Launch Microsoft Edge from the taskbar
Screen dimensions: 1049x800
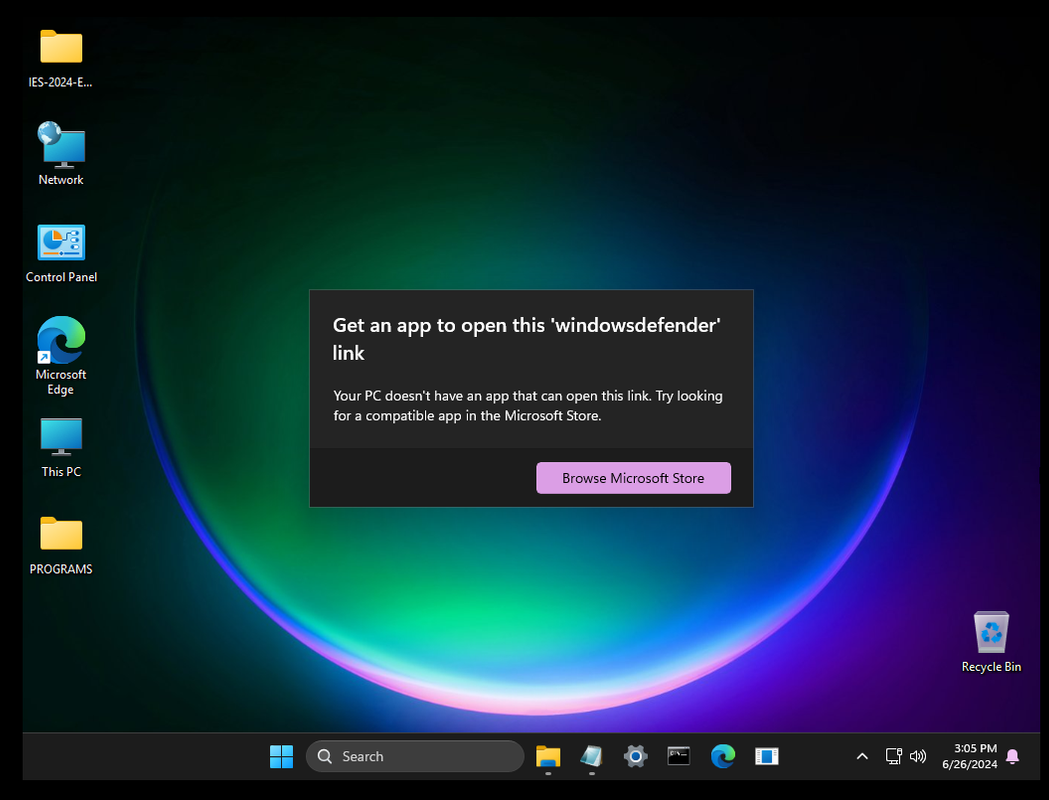(x=723, y=757)
